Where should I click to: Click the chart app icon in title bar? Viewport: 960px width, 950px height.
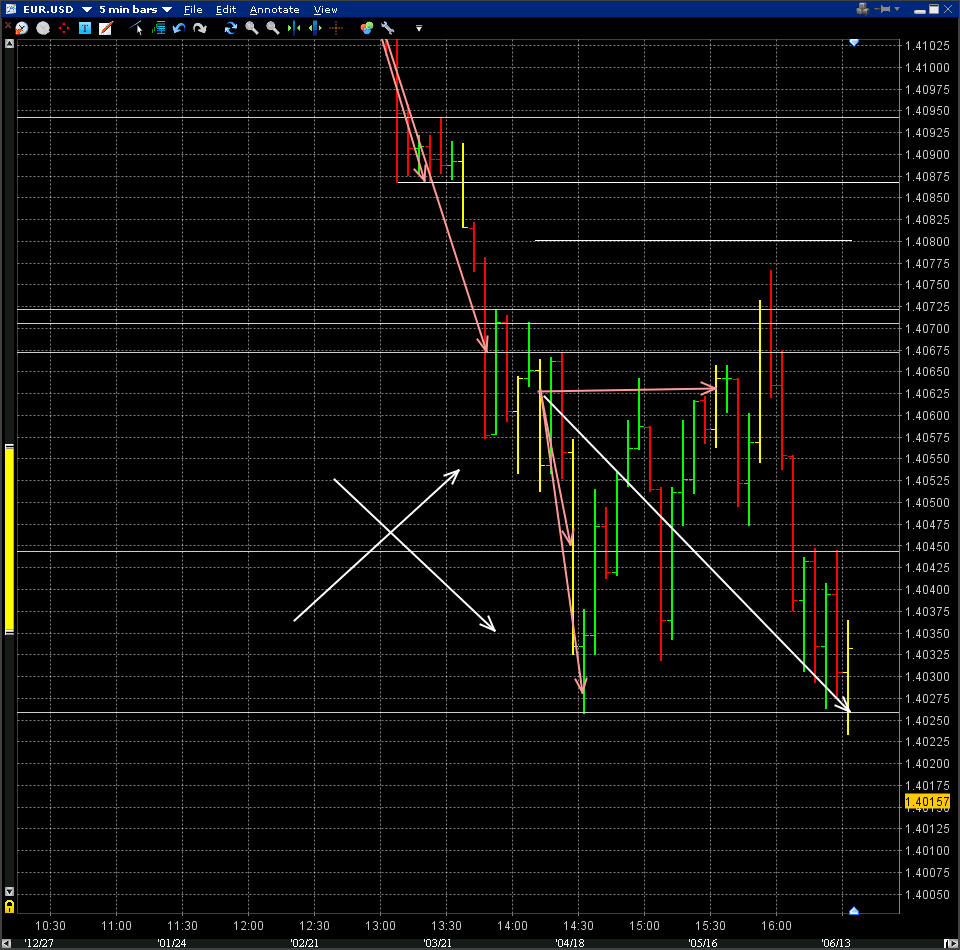(x=10, y=9)
